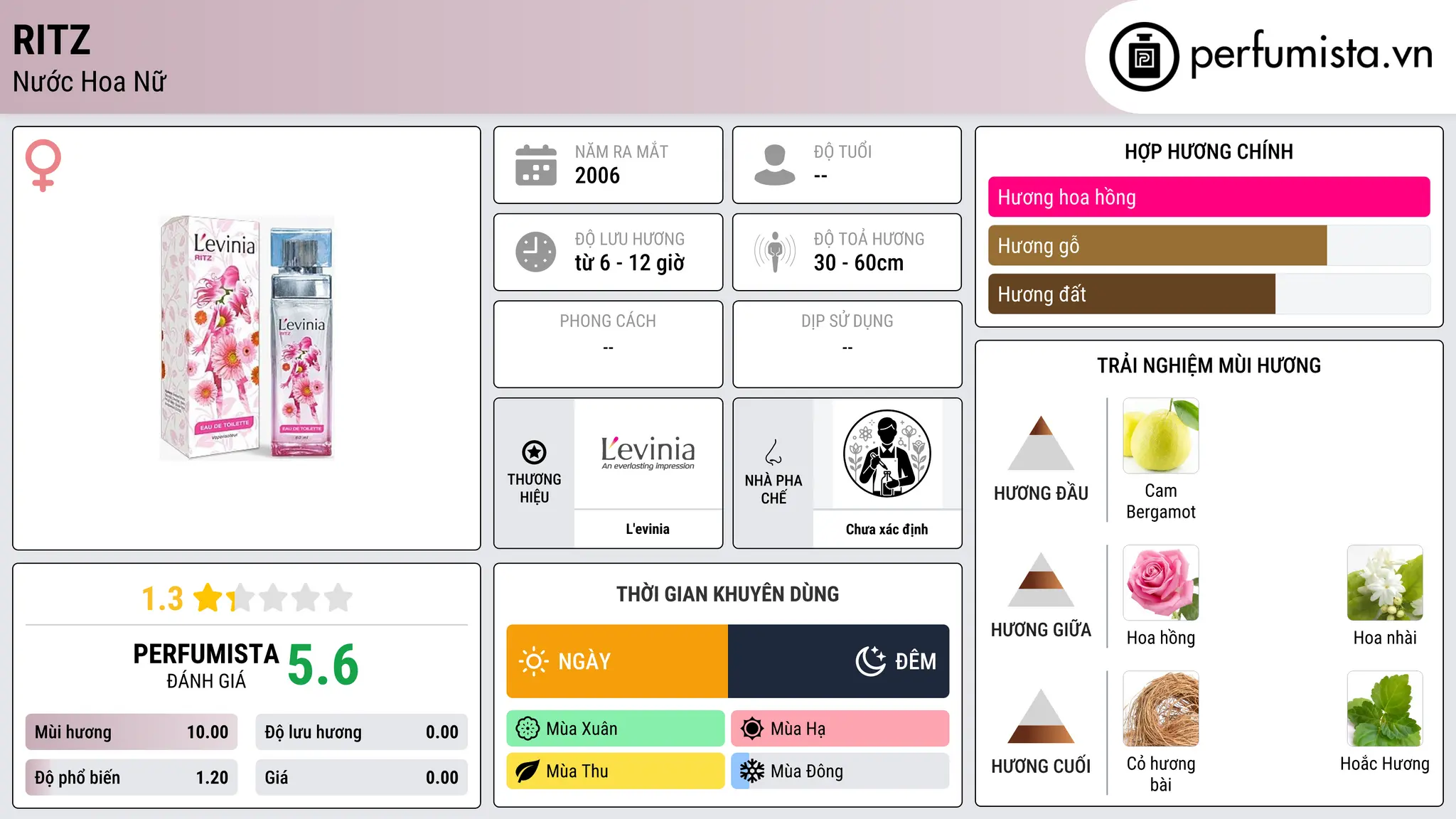Click the Mùi hương 10.00 score row

[132, 732]
